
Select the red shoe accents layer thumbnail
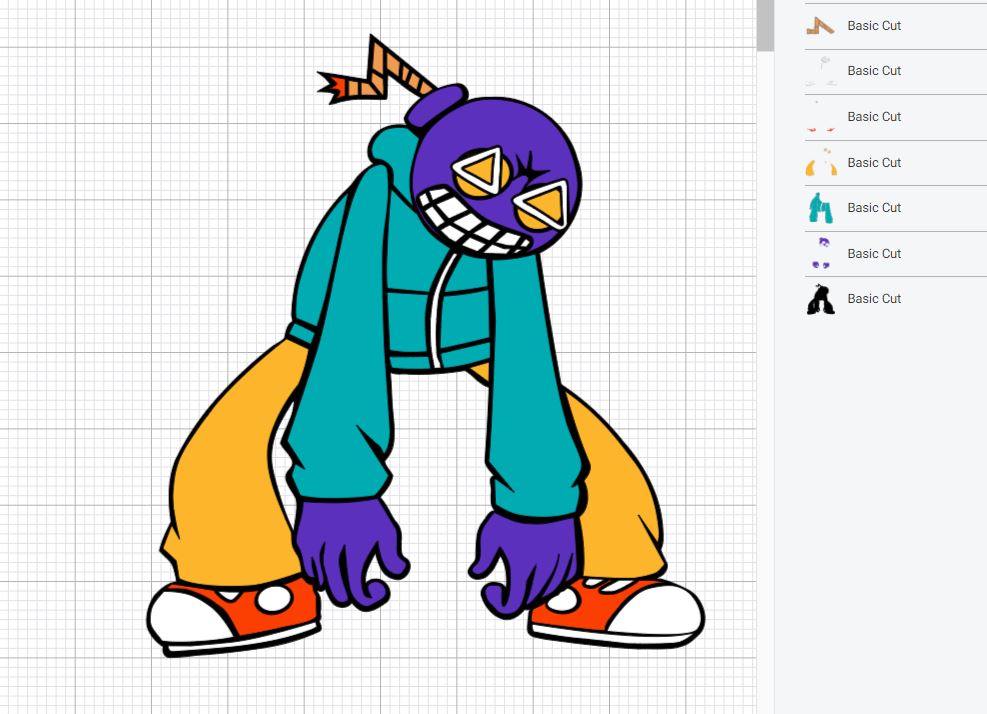click(x=820, y=117)
